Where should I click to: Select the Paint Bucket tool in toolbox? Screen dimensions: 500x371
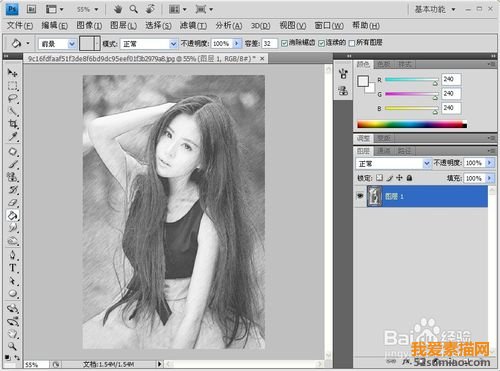13,215
